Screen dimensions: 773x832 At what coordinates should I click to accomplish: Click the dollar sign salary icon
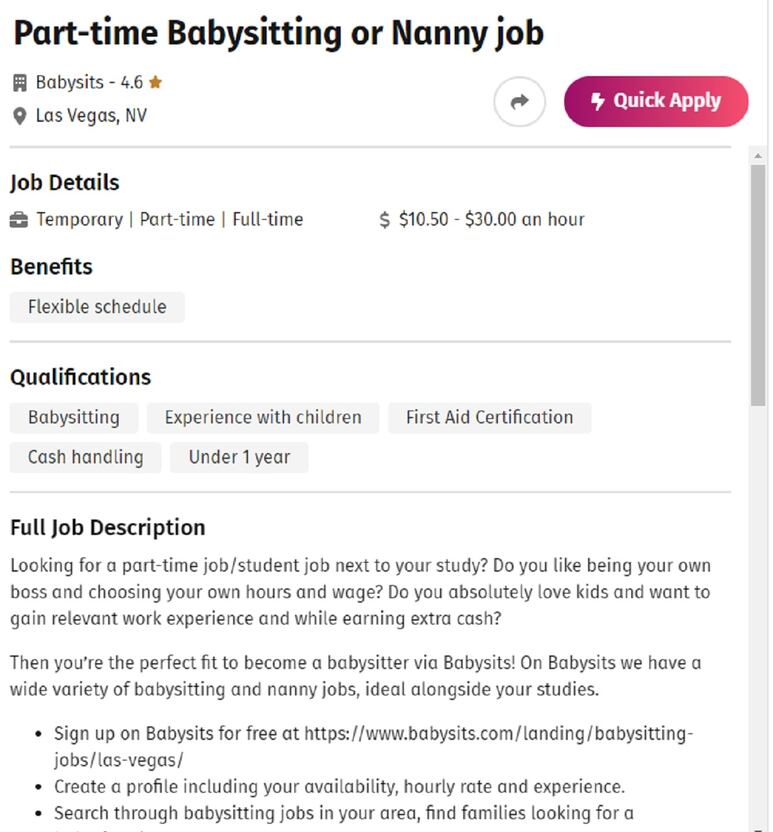pos(385,220)
